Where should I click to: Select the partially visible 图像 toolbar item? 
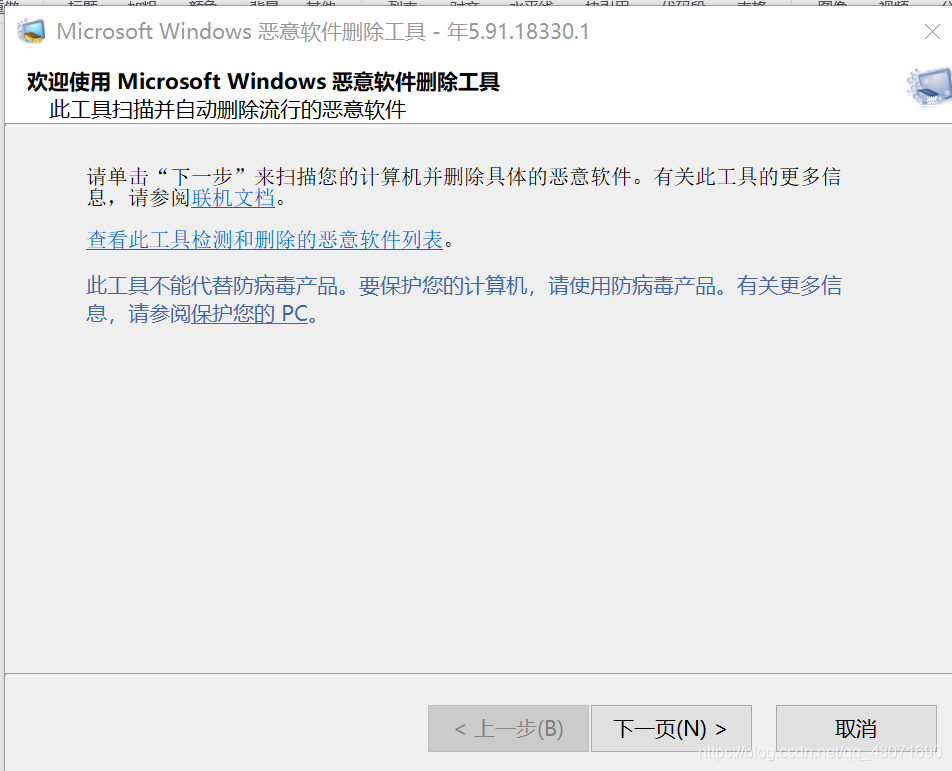[x=832, y=3]
